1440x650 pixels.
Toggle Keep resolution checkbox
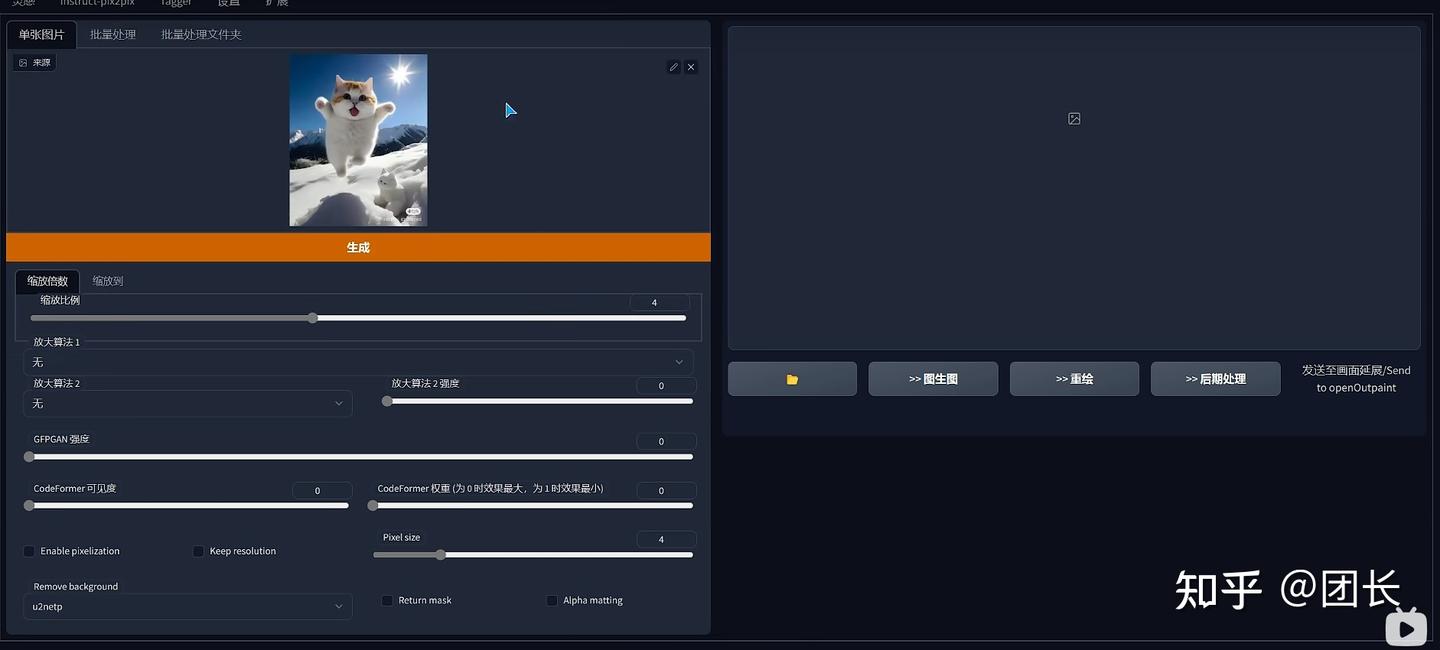point(198,551)
